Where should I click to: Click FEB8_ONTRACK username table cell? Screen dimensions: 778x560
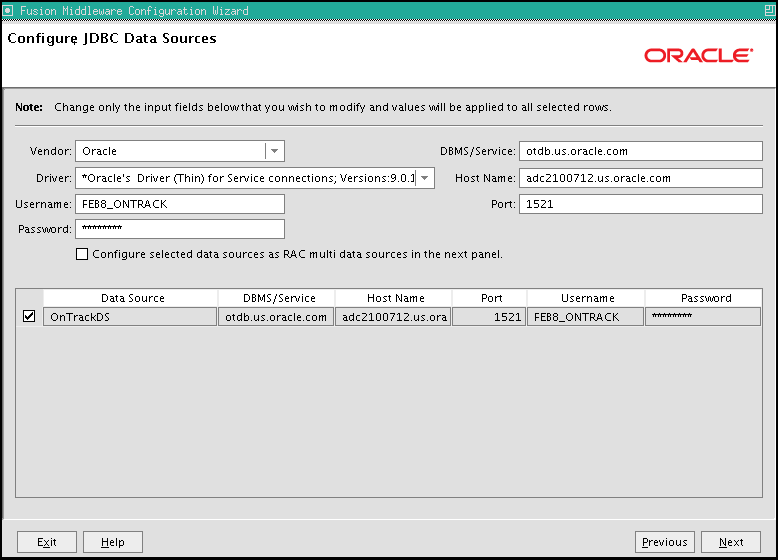585,317
